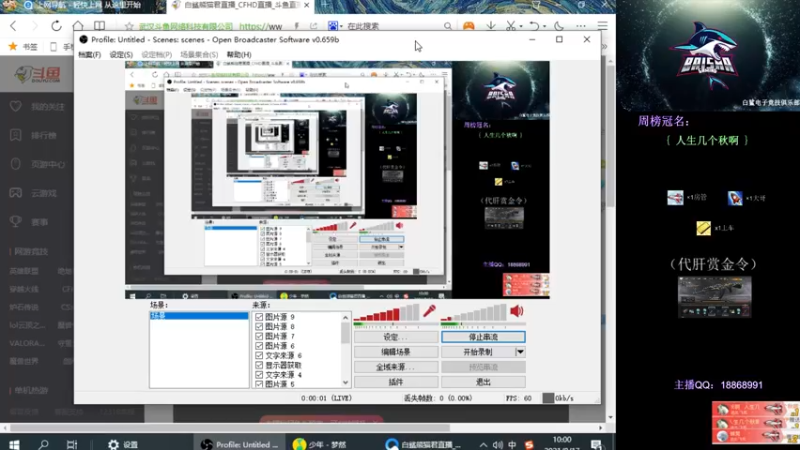Open the taskbar volume speaker icon
The height and width of the screenshot is (450, 800).
pyautogui.click(x=497, y=445)
